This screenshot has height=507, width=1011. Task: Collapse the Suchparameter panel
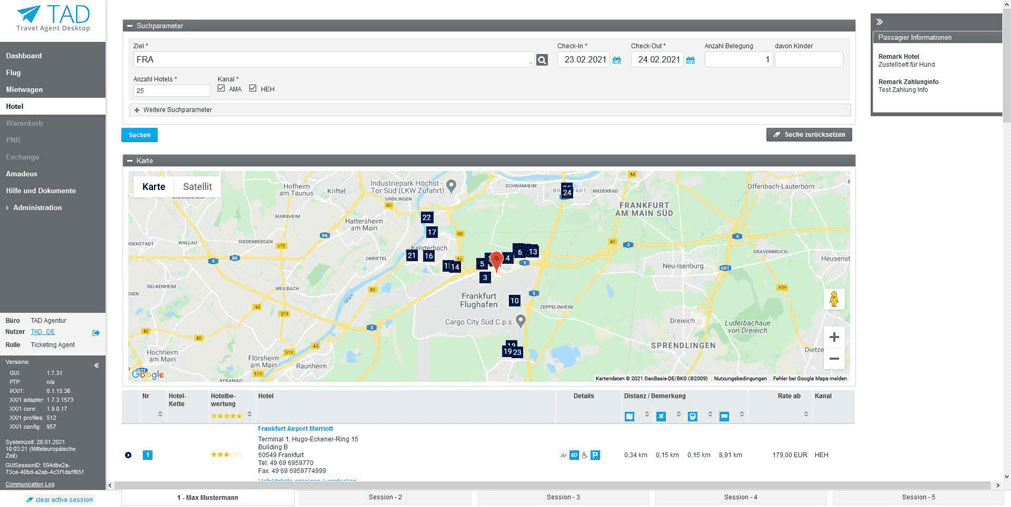click(129, 26)
